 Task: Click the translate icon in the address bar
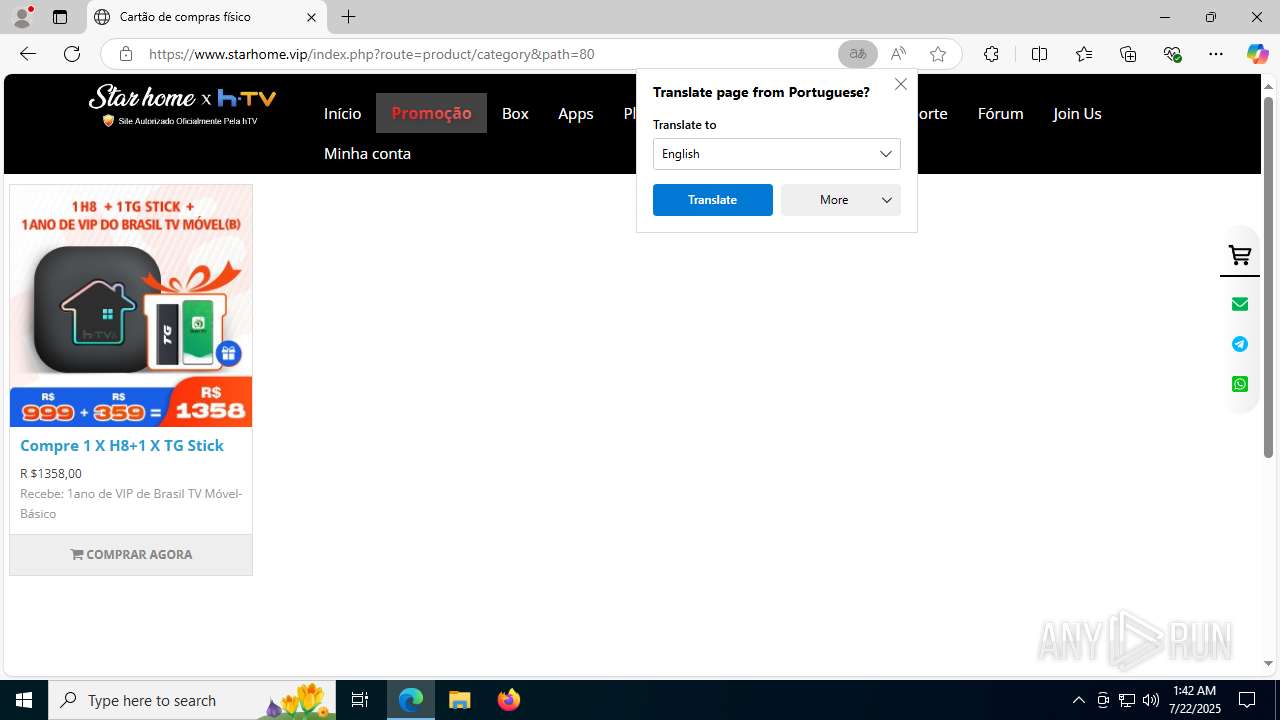(857, 54)
